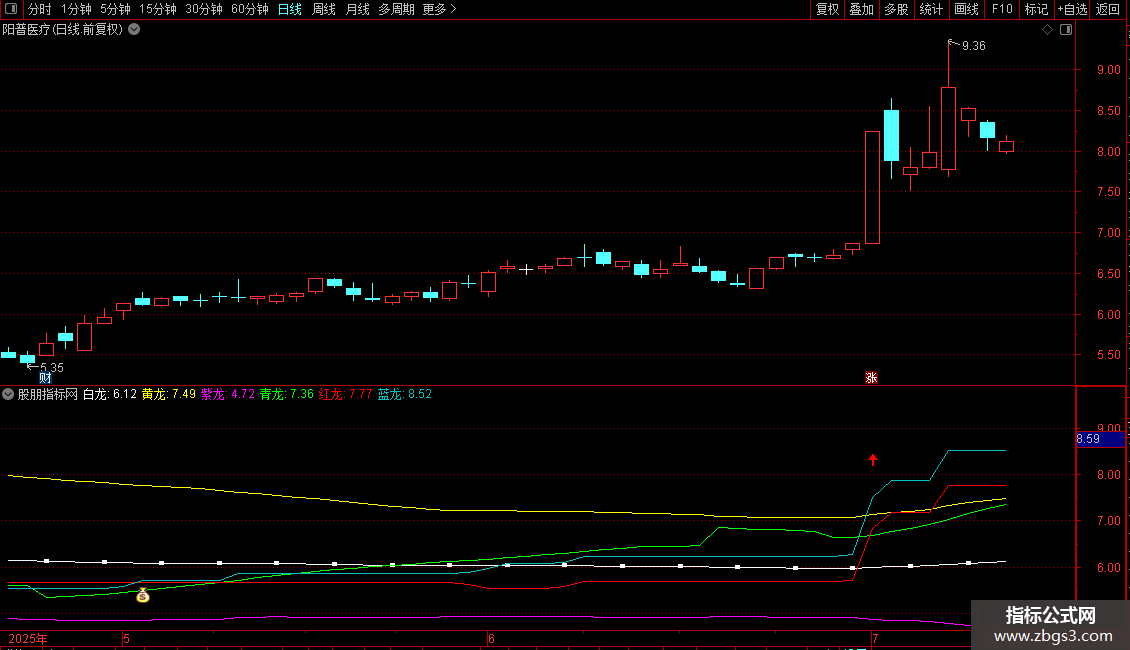Select the 15分钟 period tab
Screen dimensions: 1130x650
pyautogui.click(x=158, y=9)
